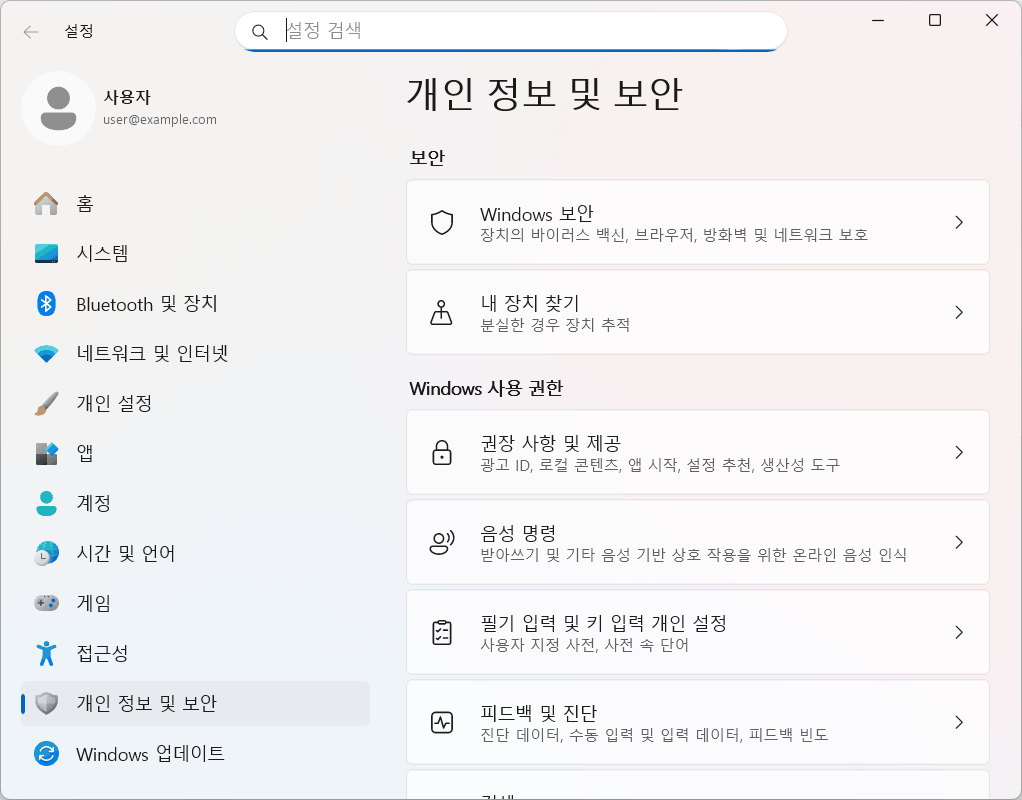Click the 네트워크 Wi-Fi icon

pos(46,353)
